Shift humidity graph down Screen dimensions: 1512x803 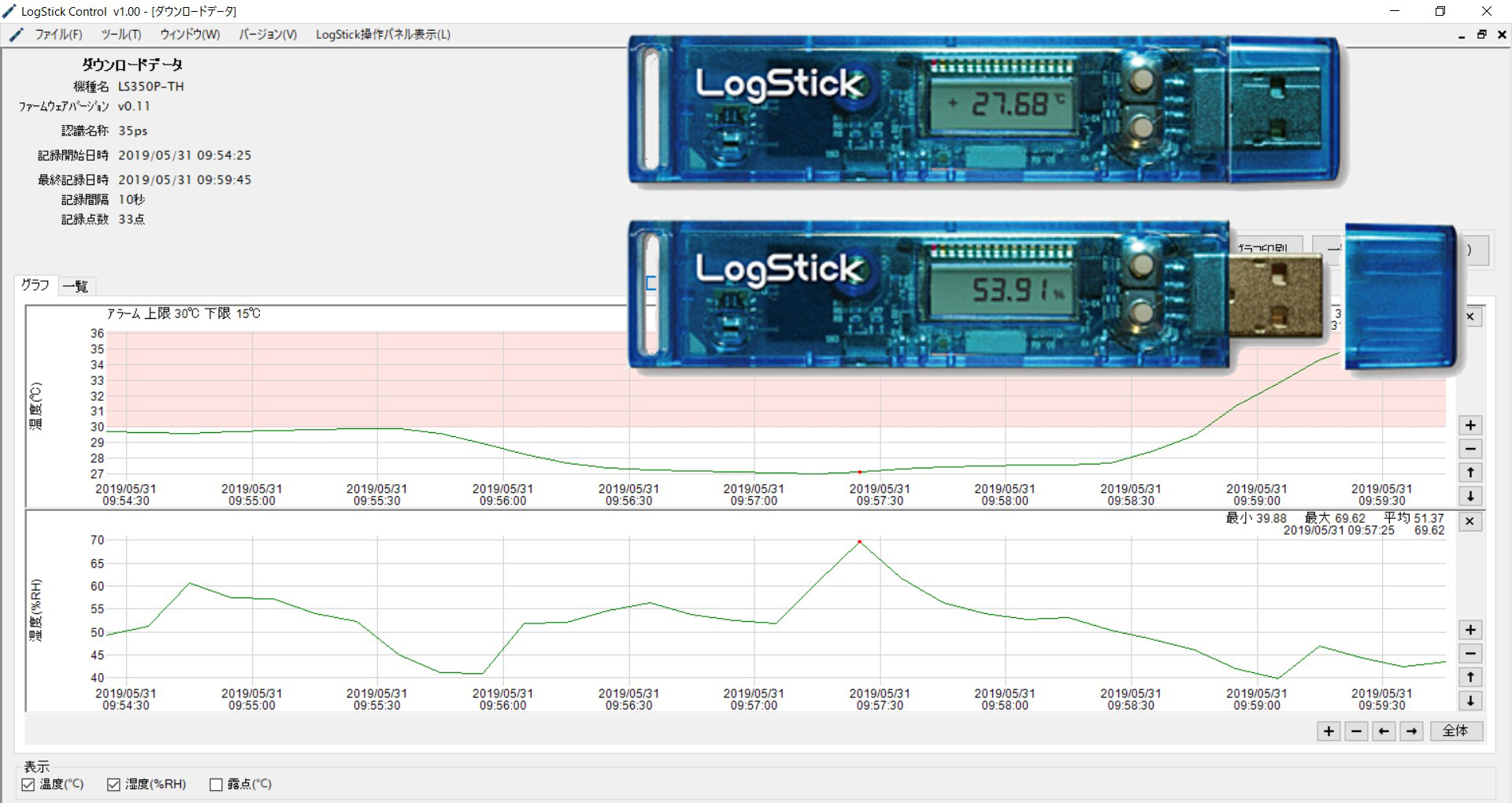[x=1470, y=701]
